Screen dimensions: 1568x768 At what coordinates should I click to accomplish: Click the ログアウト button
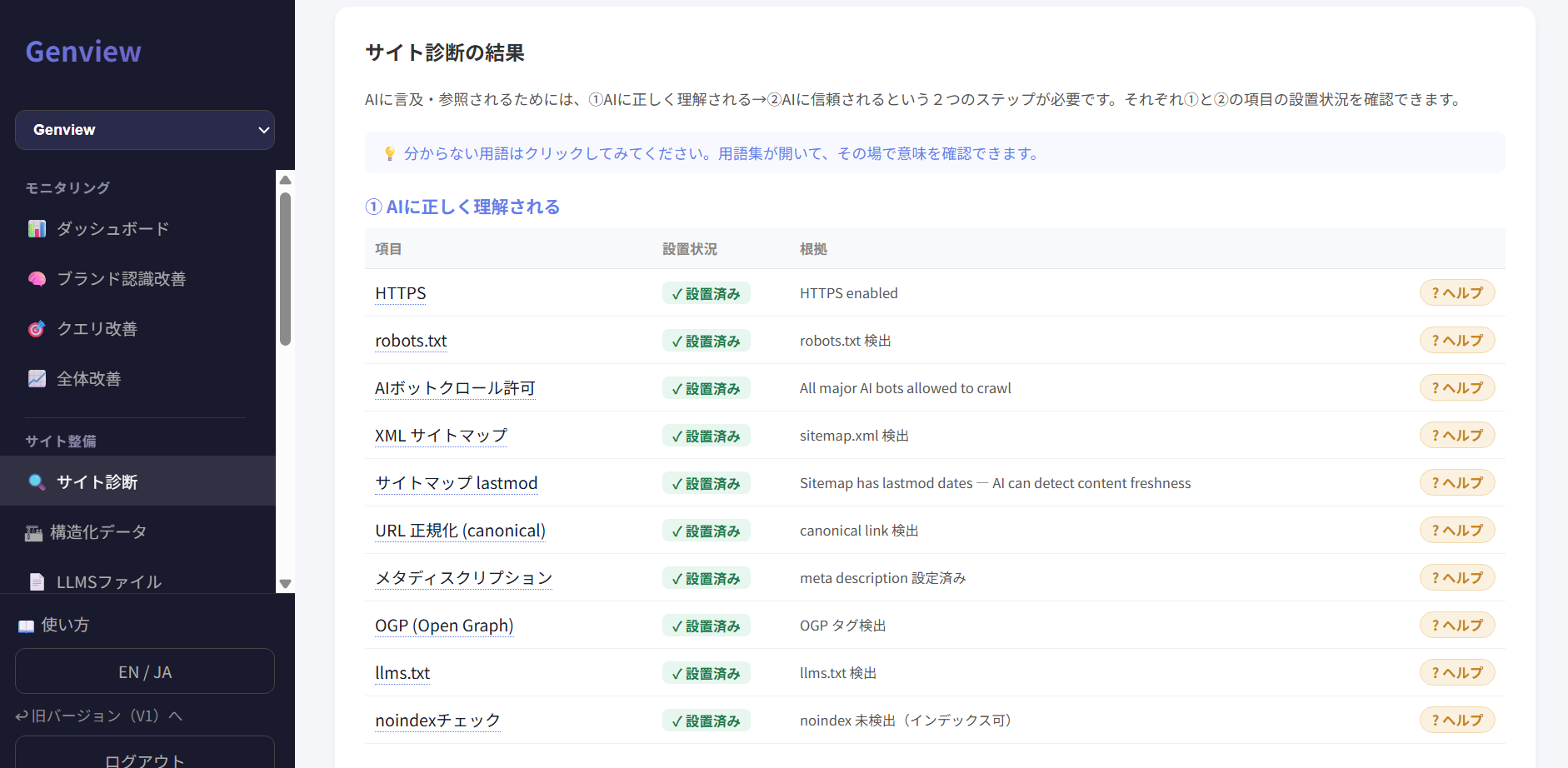[x=145, y=753]
